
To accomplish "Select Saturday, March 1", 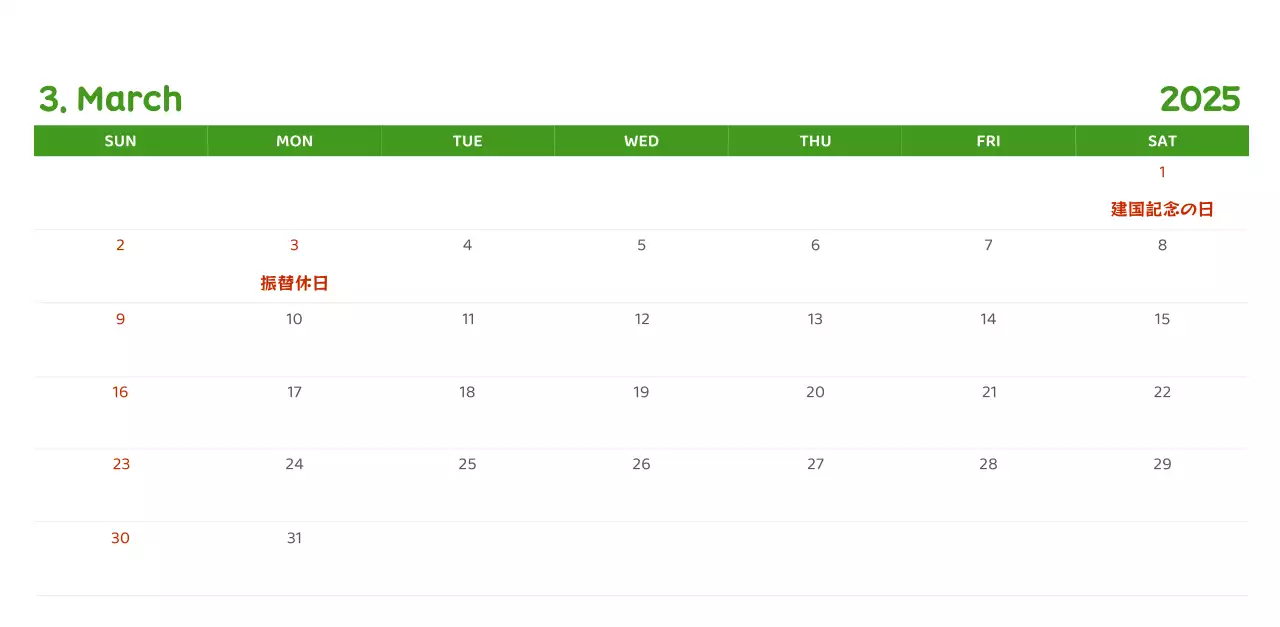I will coord(1162,172).
